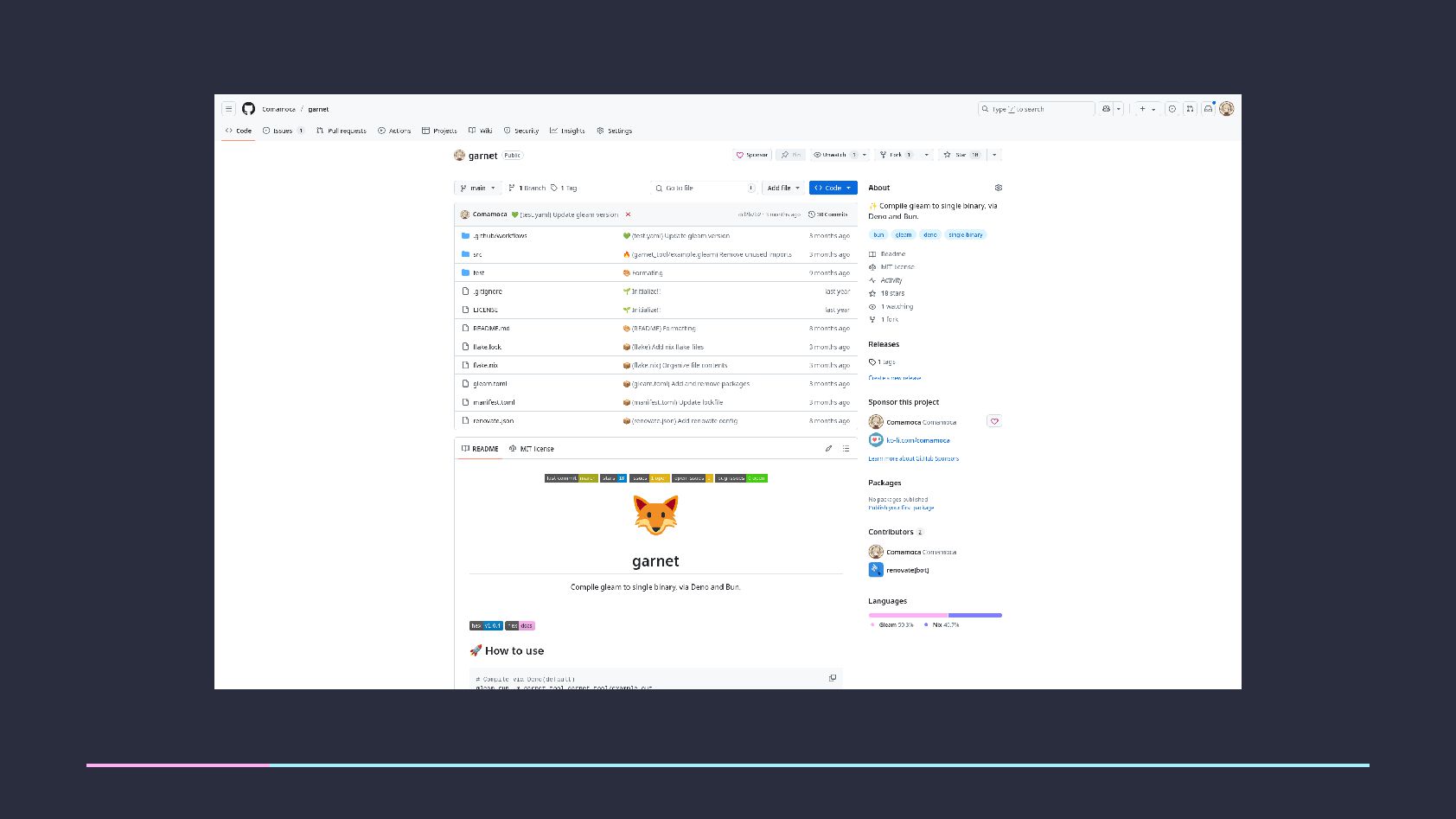
Task: Select the README tab in file viewer
Action: click(x=480, y=449)
